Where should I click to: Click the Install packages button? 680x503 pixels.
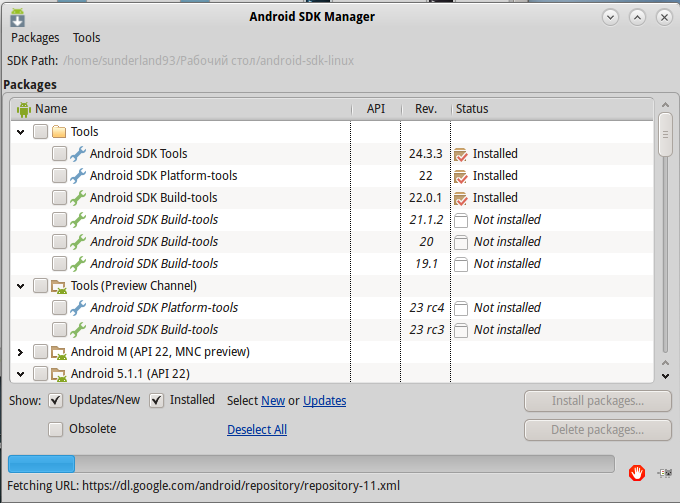(x=598, y=401)
